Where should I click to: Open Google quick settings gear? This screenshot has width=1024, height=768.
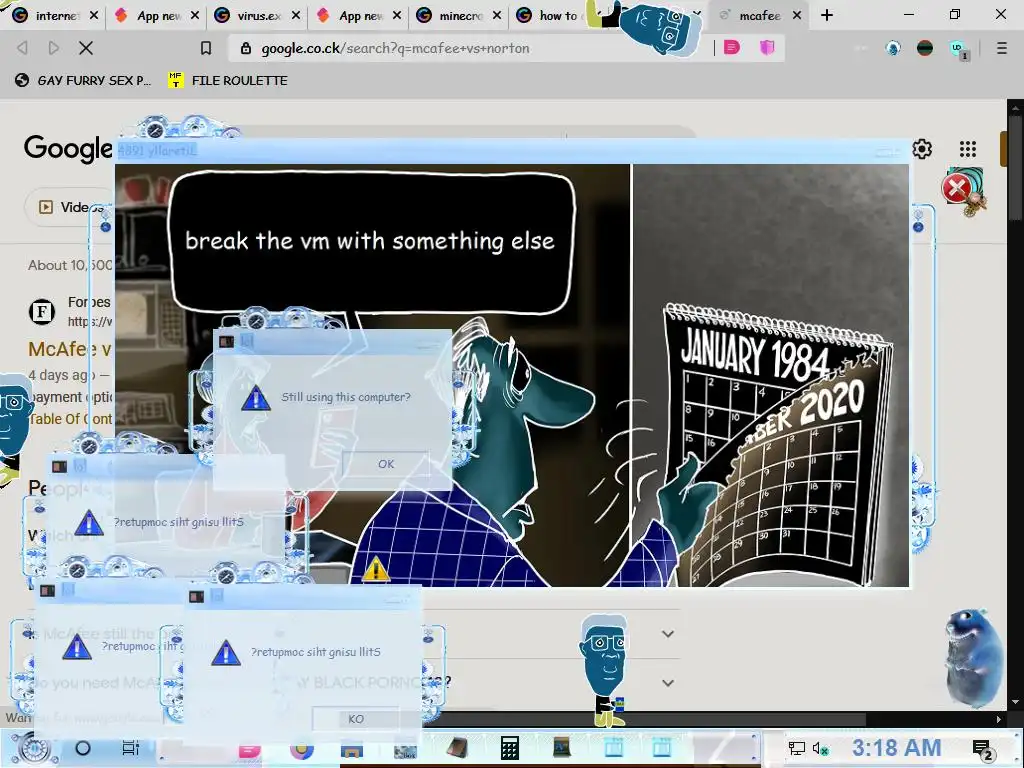click(921, 149)
